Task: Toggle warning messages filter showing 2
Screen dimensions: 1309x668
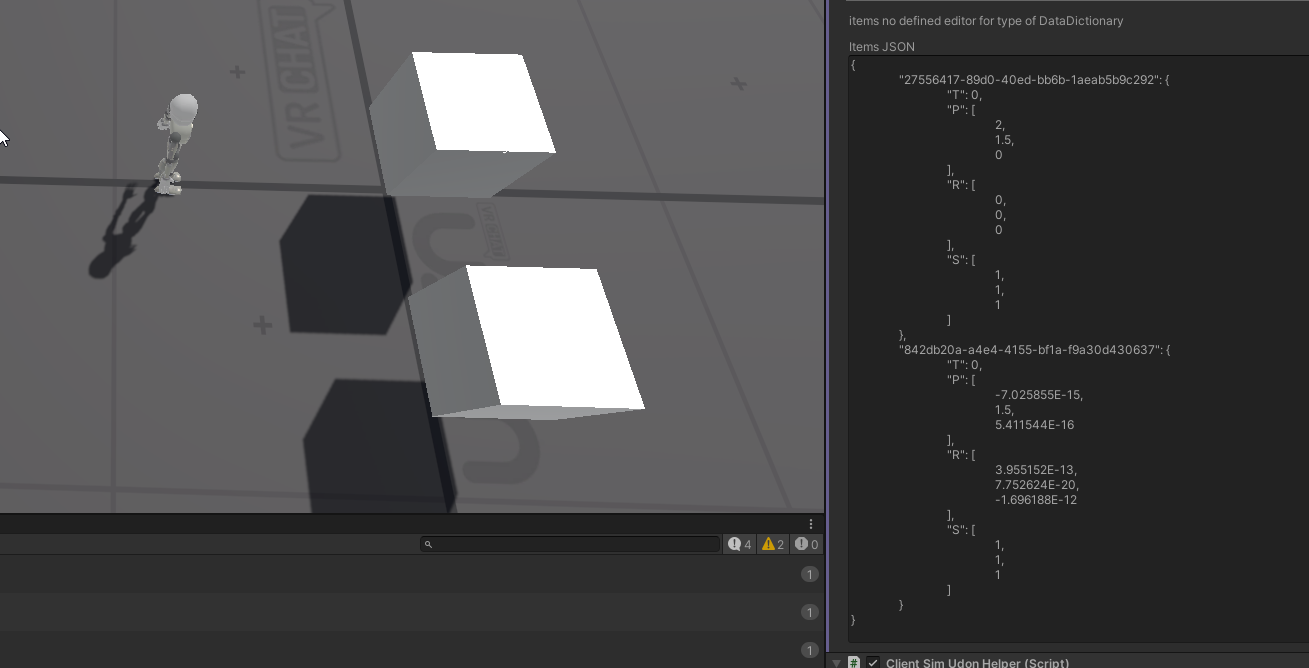Action: point(772,544)
